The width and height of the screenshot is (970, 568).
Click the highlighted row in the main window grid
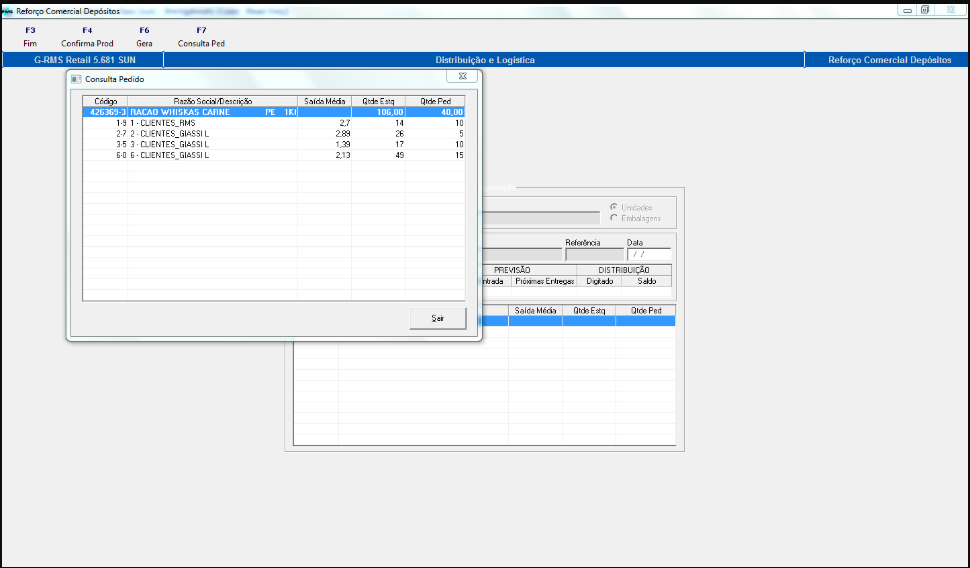tap(578, 321)
